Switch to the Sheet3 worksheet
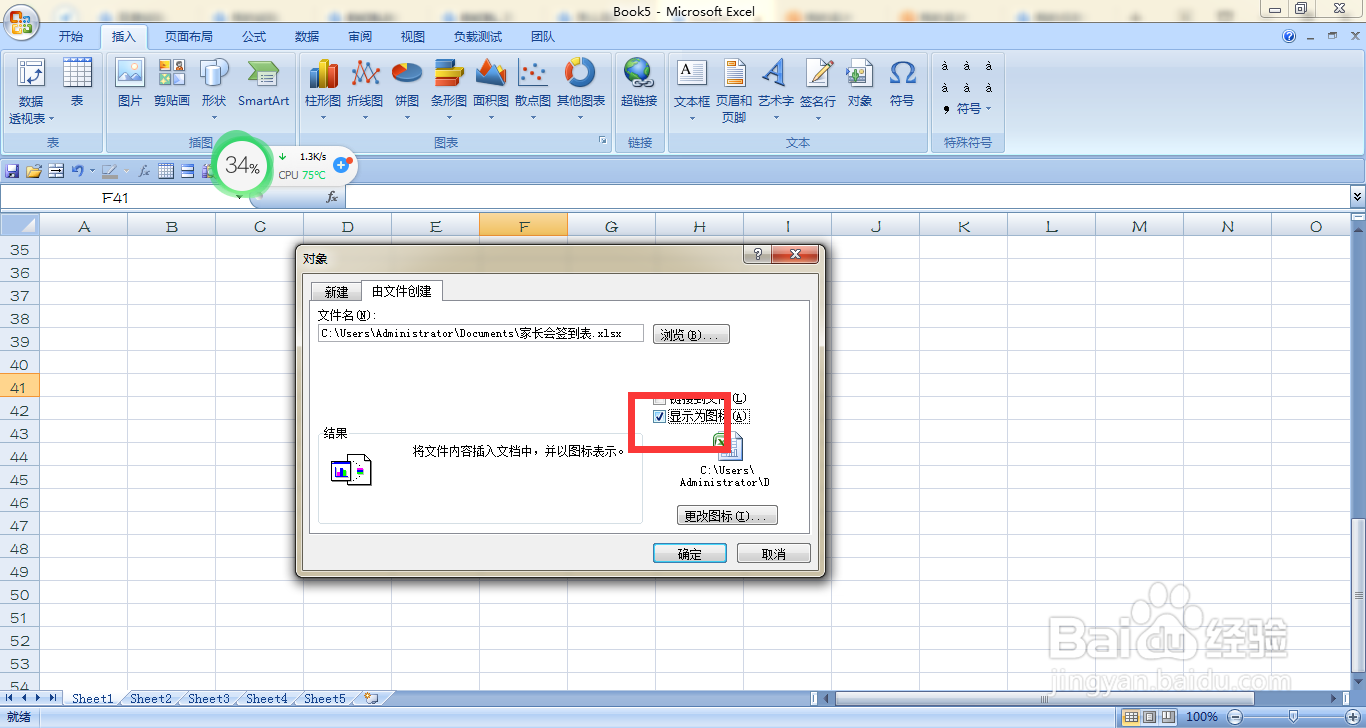The image size is (1366, 728). coord(207,698)
